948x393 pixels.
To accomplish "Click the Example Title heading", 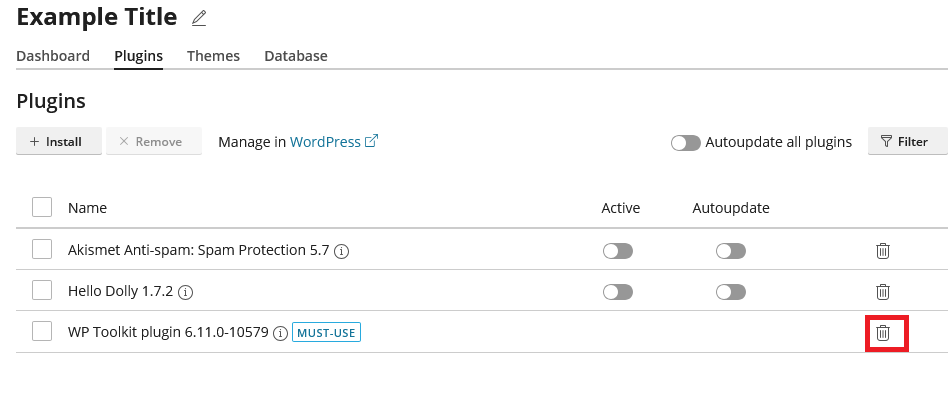I will (97, 17).
